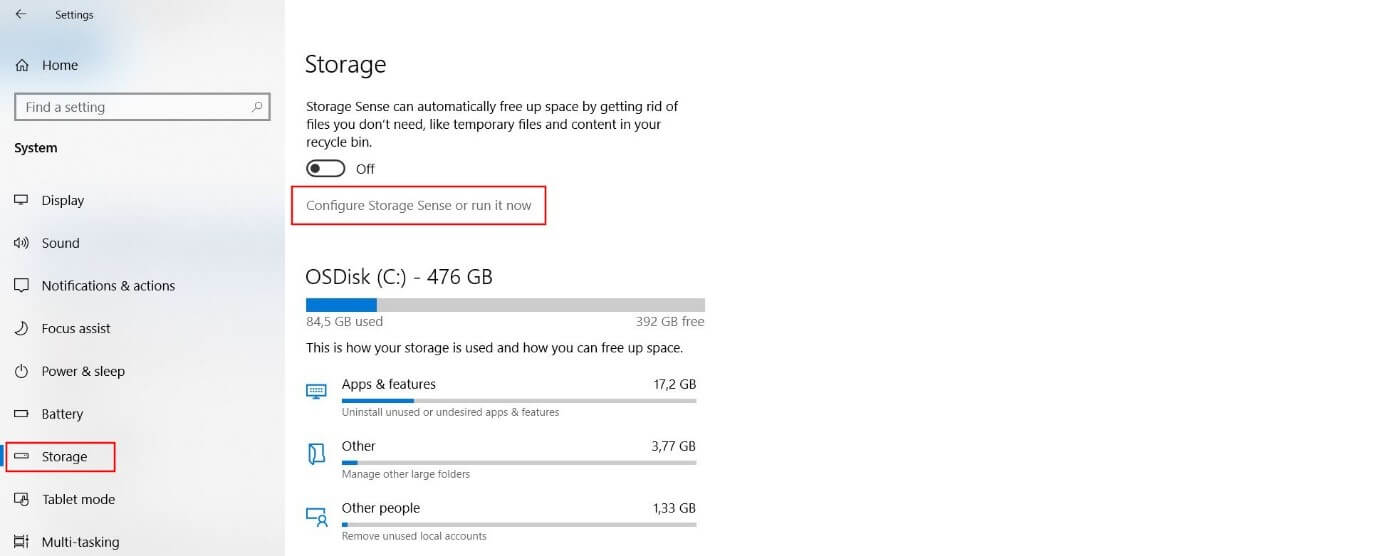The height and width of the screenshot is (556, 1388).
Task: Click the Focus assist moon icon
Action: (x=21, y=328)
